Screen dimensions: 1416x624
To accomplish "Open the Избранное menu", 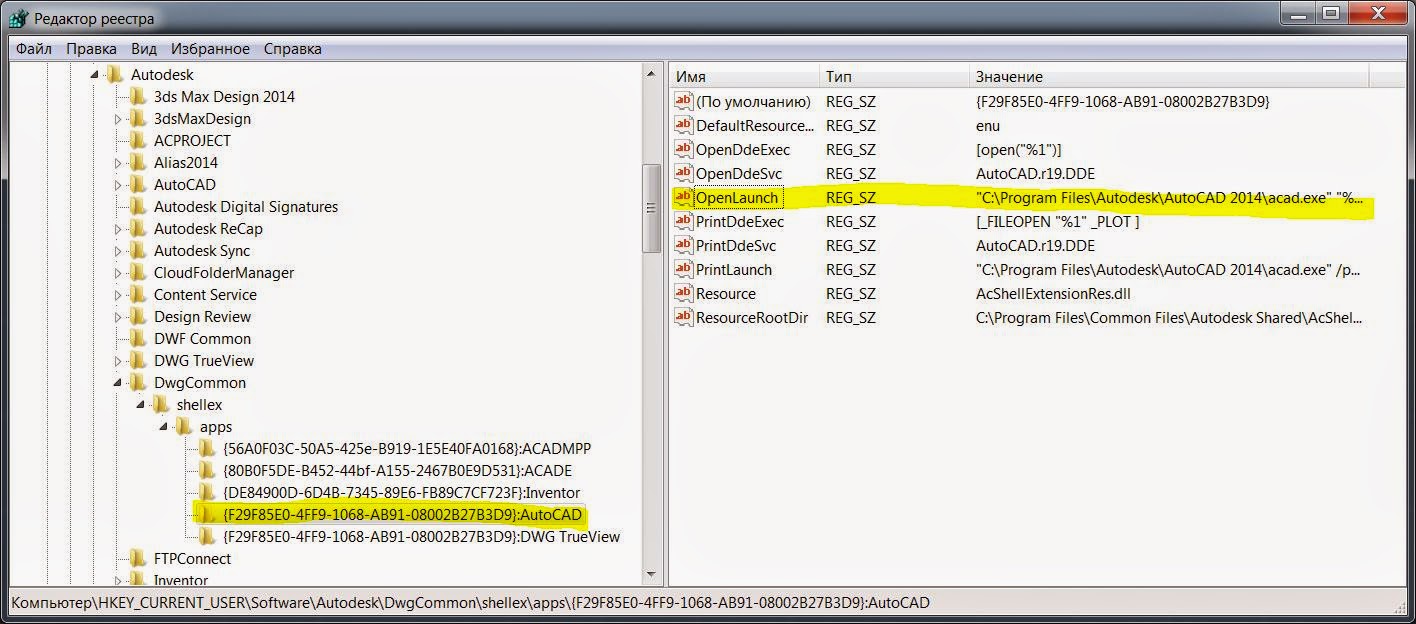I will click(210, 48).
